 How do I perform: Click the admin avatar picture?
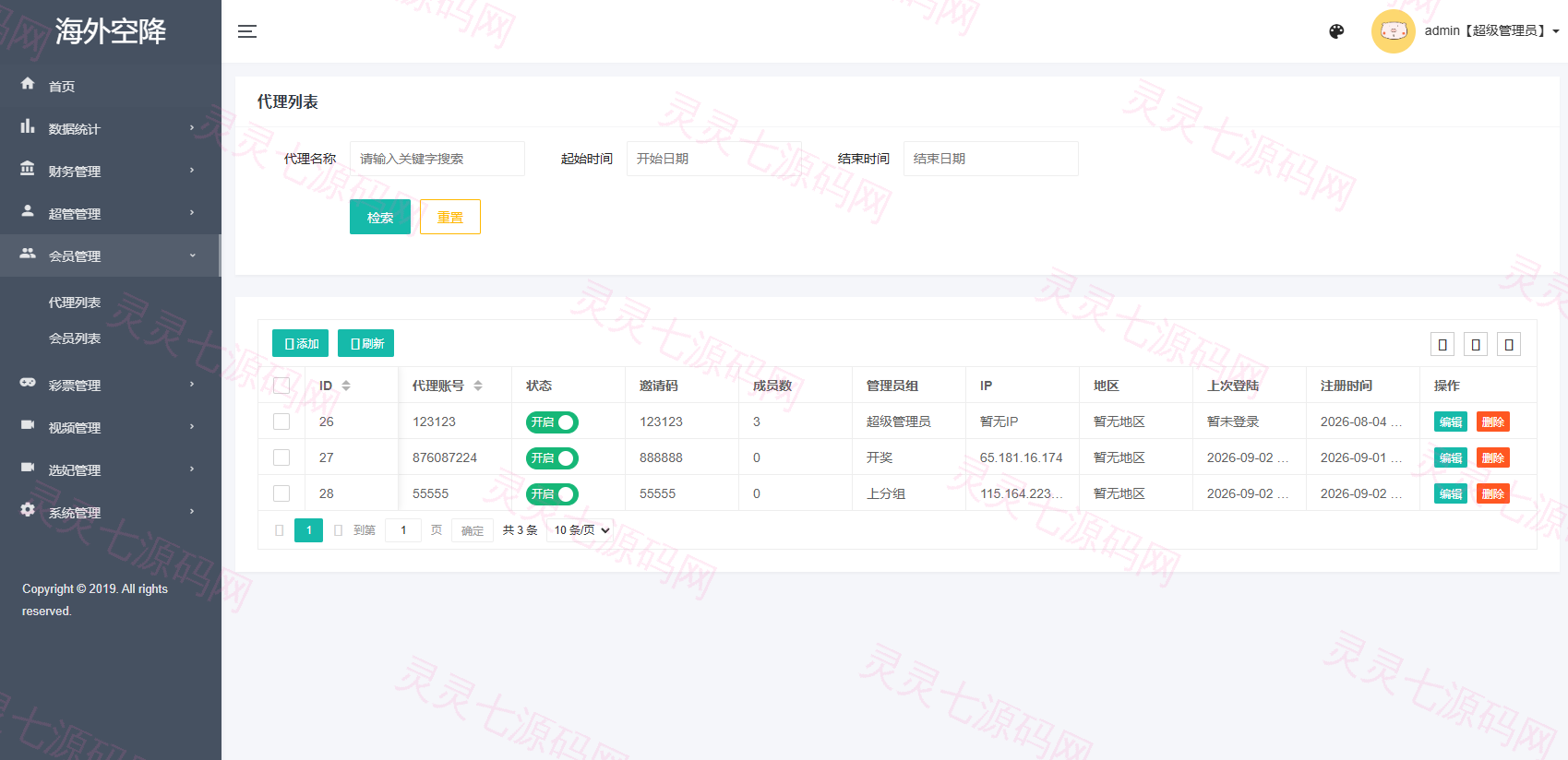click(1394, 31)
